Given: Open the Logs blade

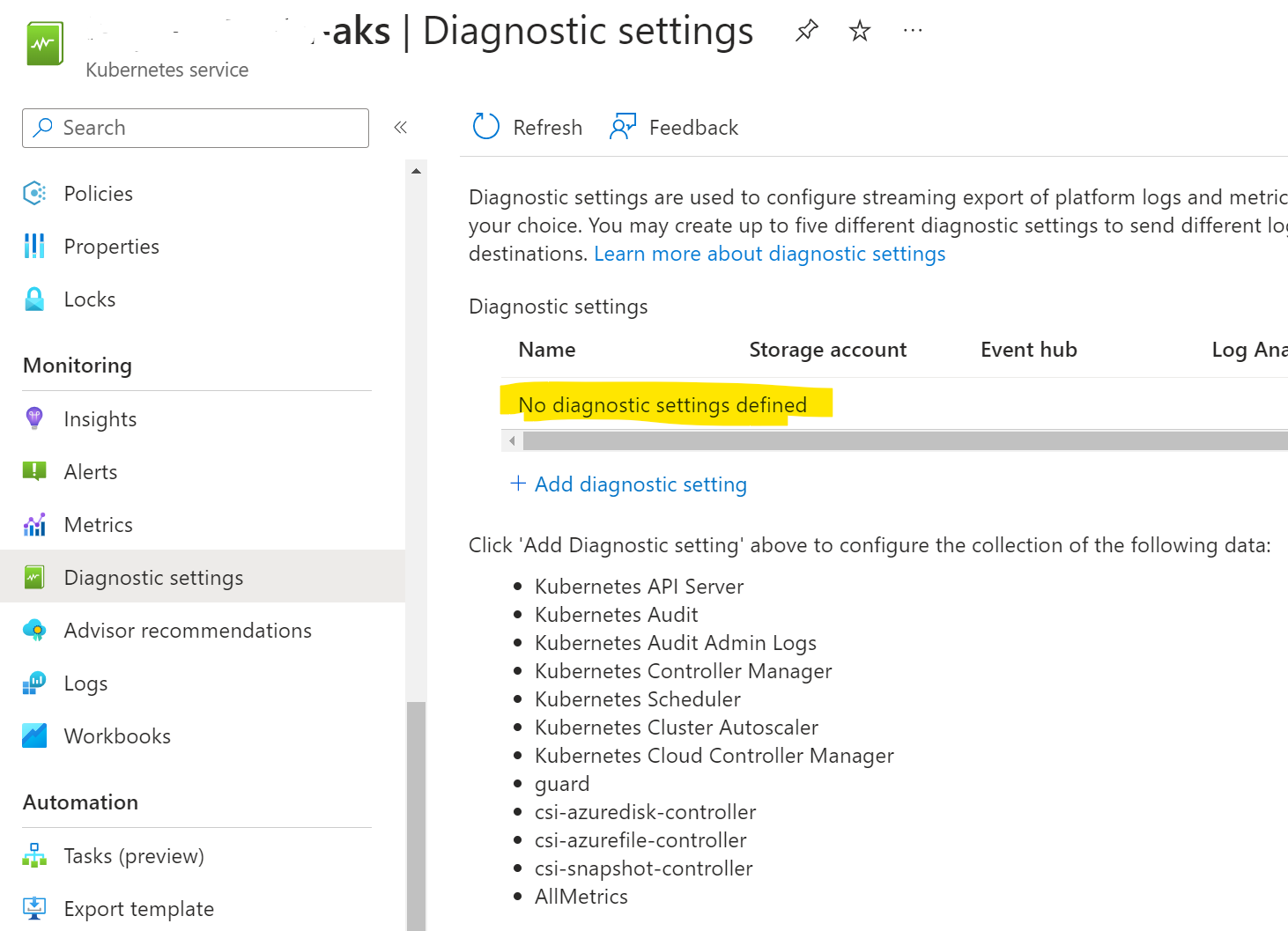Looking at the screenshot, I should 85,683.
